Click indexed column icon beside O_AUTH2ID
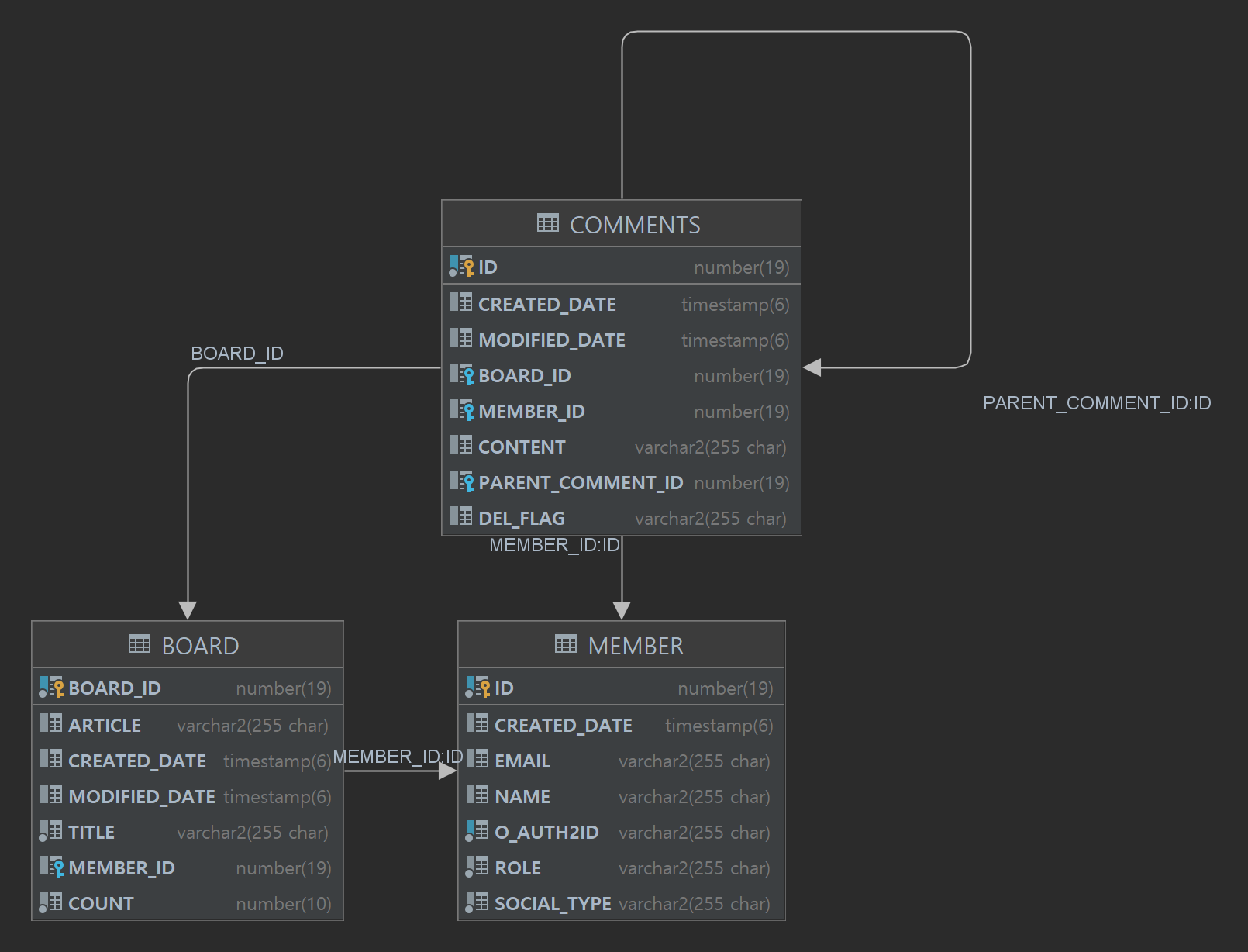1248x952 pixels. tap(477, 832)
